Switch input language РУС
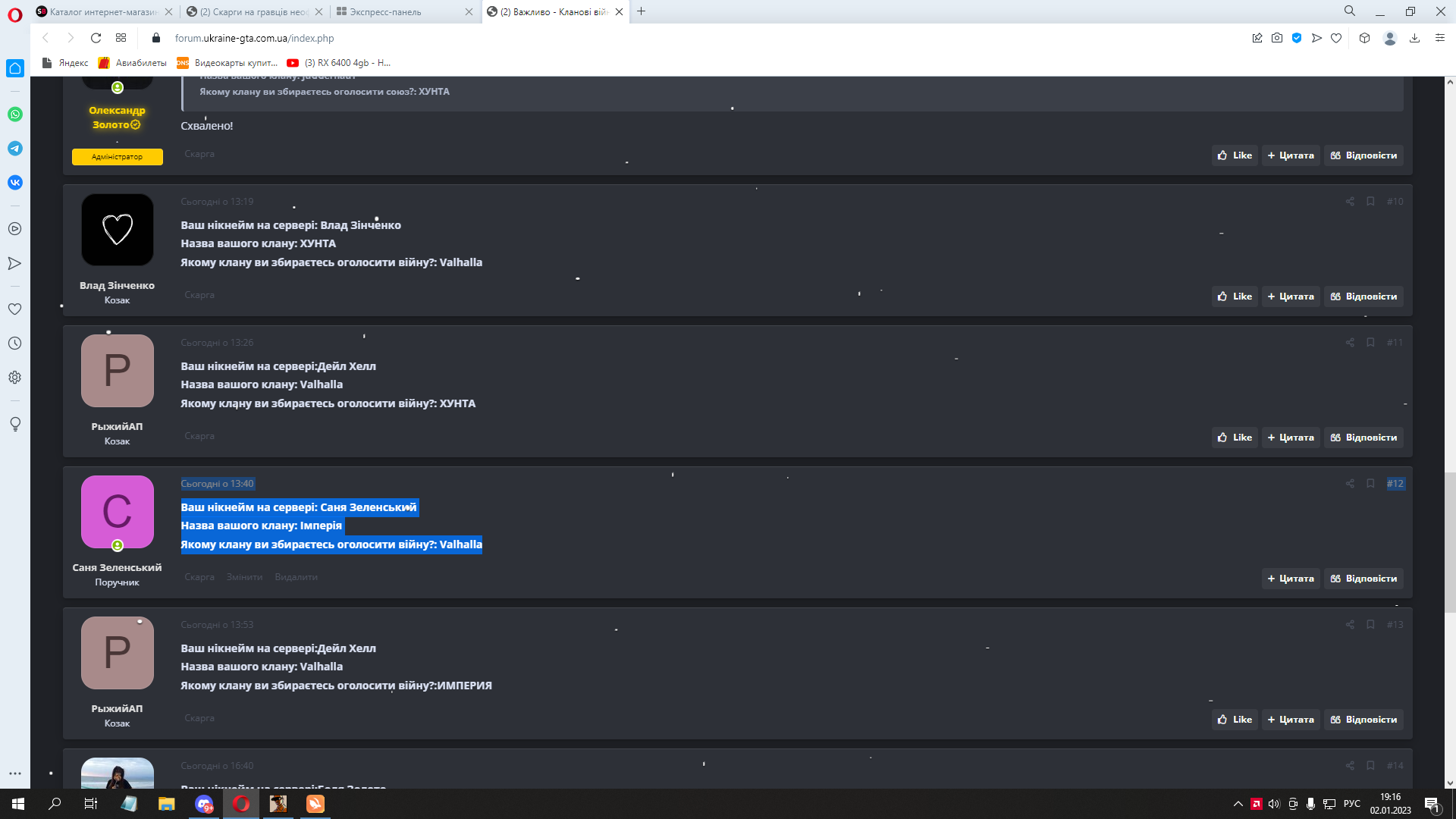Viewport: 1456px width, 819px height. (1352, 804)
